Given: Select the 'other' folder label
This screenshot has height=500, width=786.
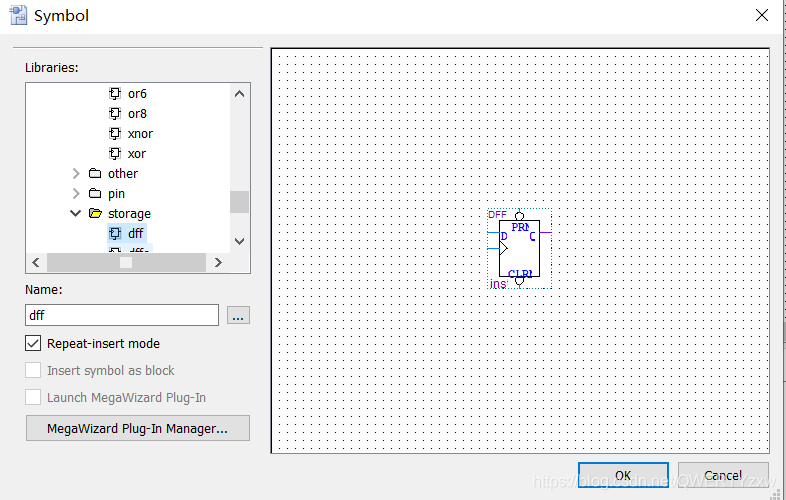Looking at the screenshot, I should coord(123,174).
